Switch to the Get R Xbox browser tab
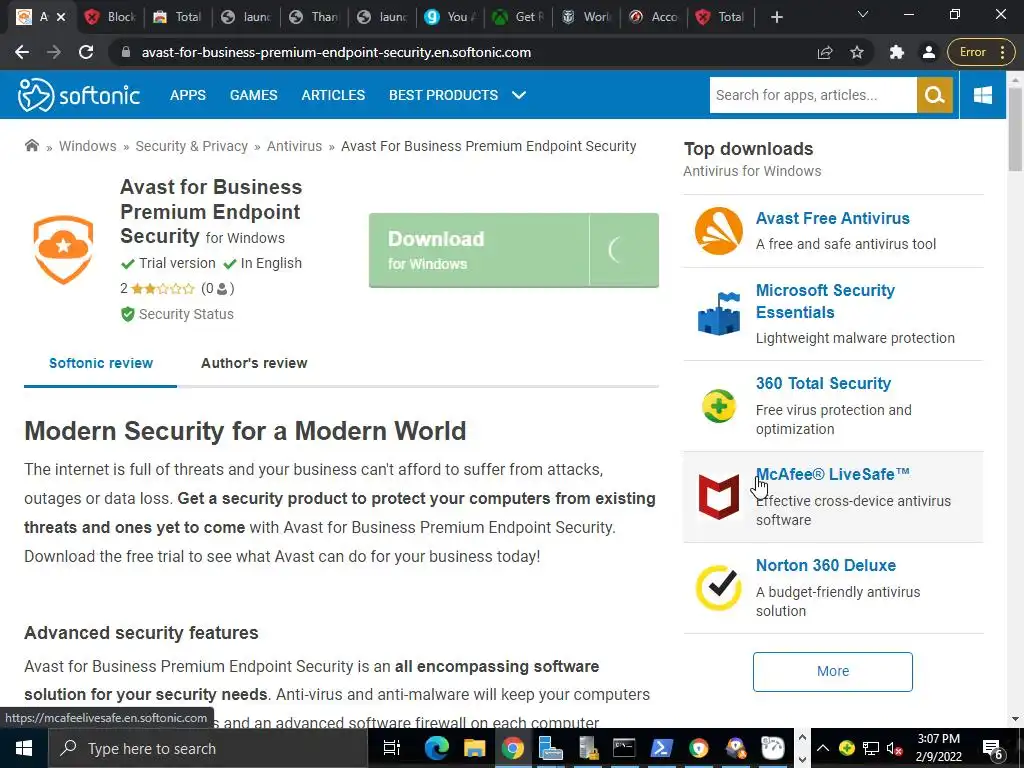This screenshot has height=768, width=1024. [x=518, y=17]
